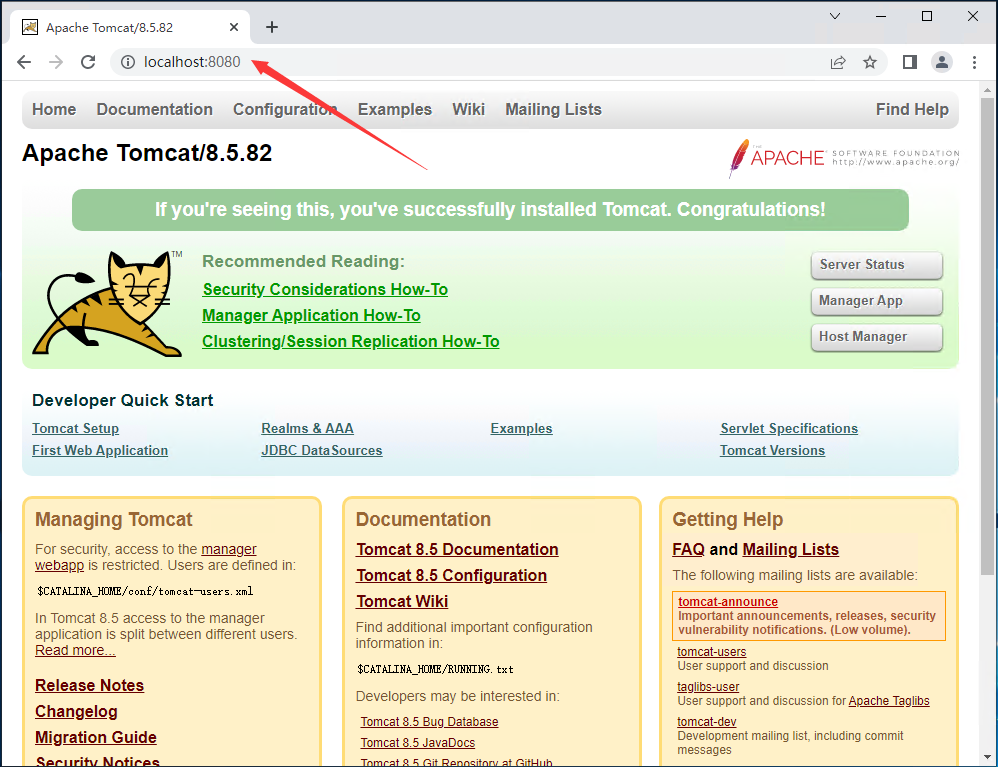Open Servlet Specifications link
998x767 pixels.
click(x=789, y=428)
